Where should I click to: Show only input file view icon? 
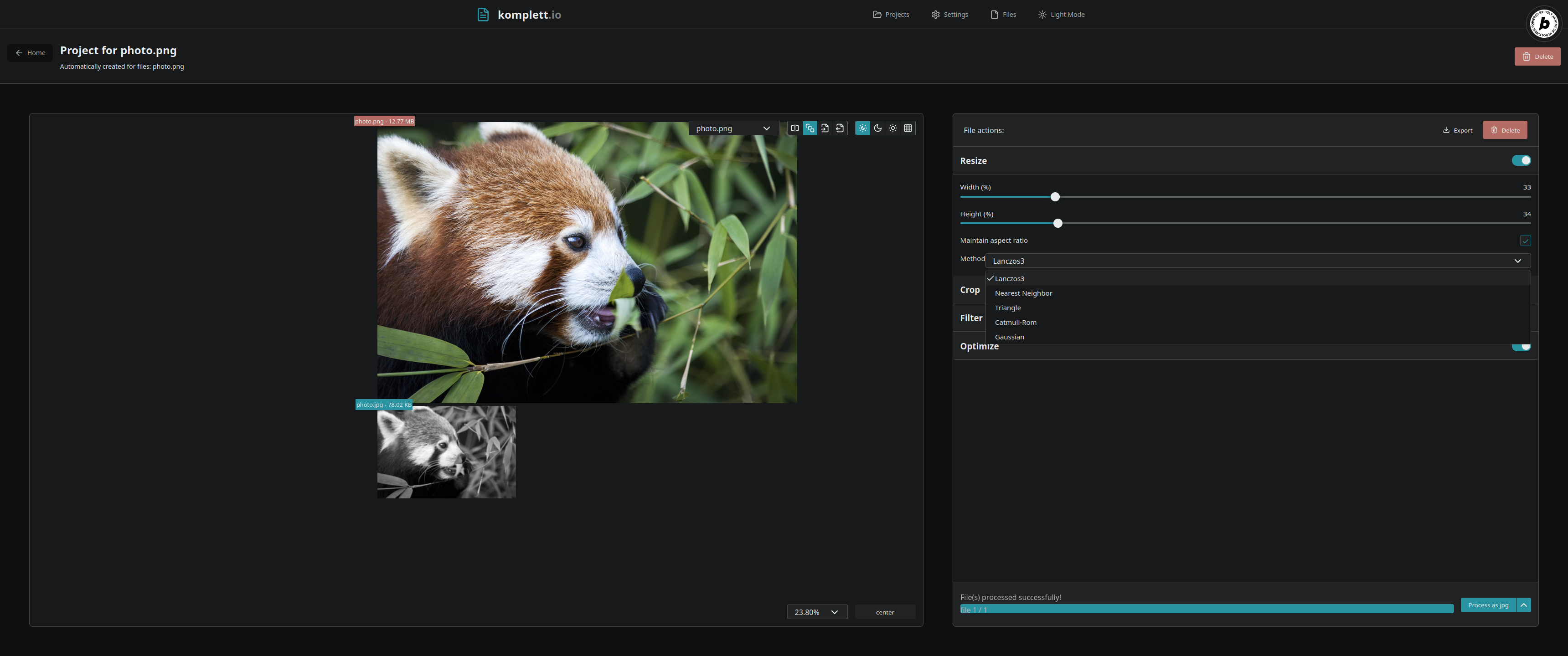pyautogui.click(x=825, y=128)
